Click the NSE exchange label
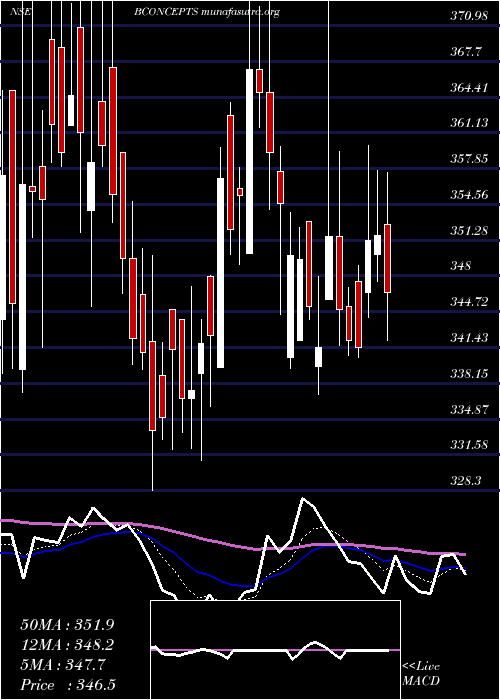This screenshot has width=500, height=700. [21, 12]
